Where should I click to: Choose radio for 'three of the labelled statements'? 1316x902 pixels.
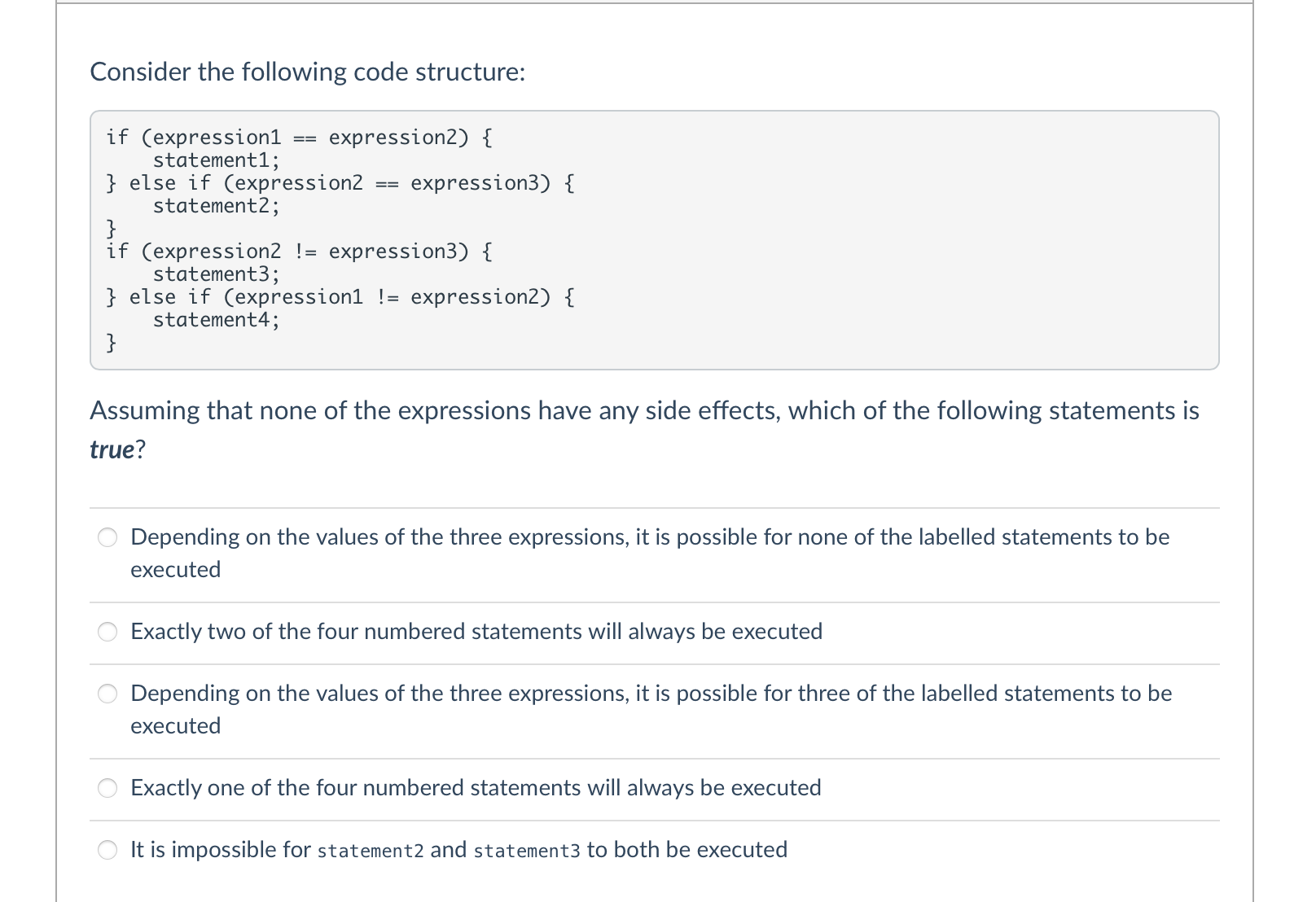point(108,694)
